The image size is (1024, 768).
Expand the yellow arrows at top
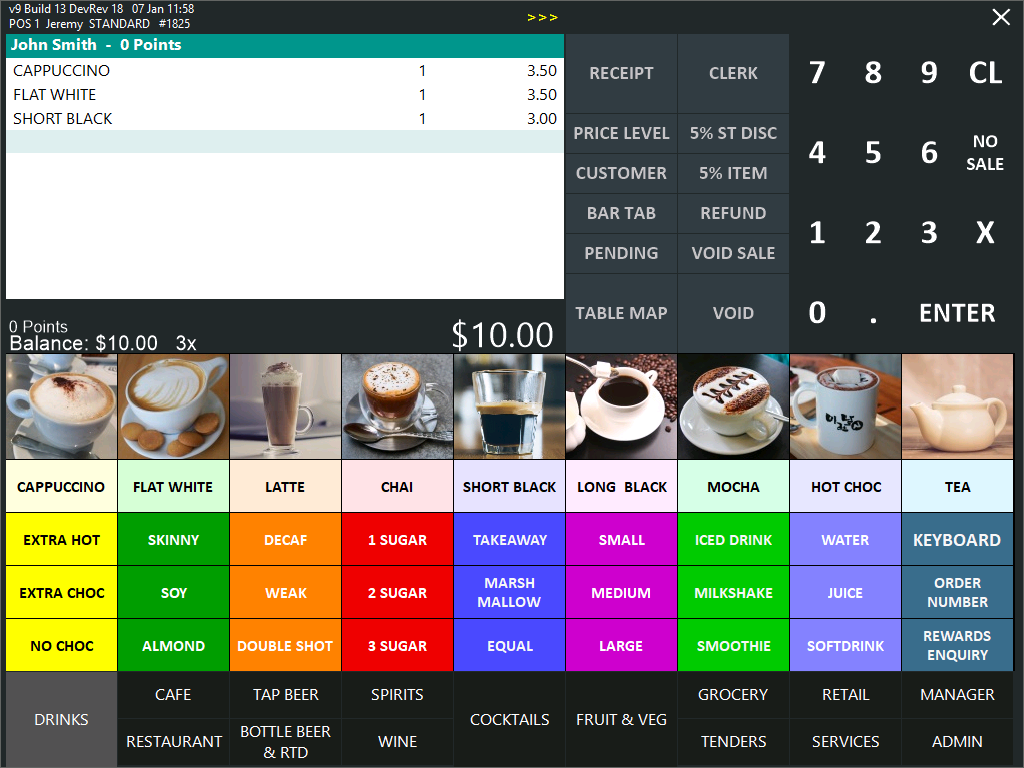[542, 17]
